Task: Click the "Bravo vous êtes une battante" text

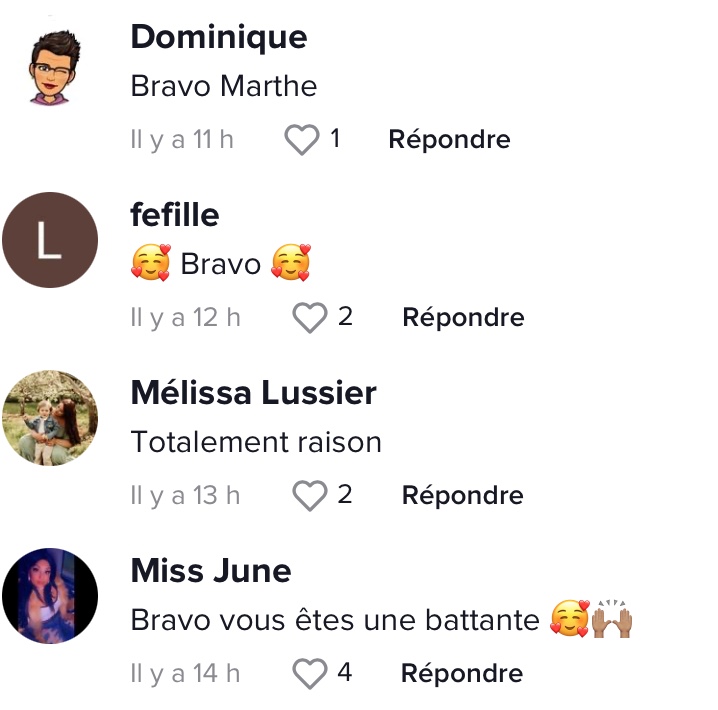Action: [335, 620]
